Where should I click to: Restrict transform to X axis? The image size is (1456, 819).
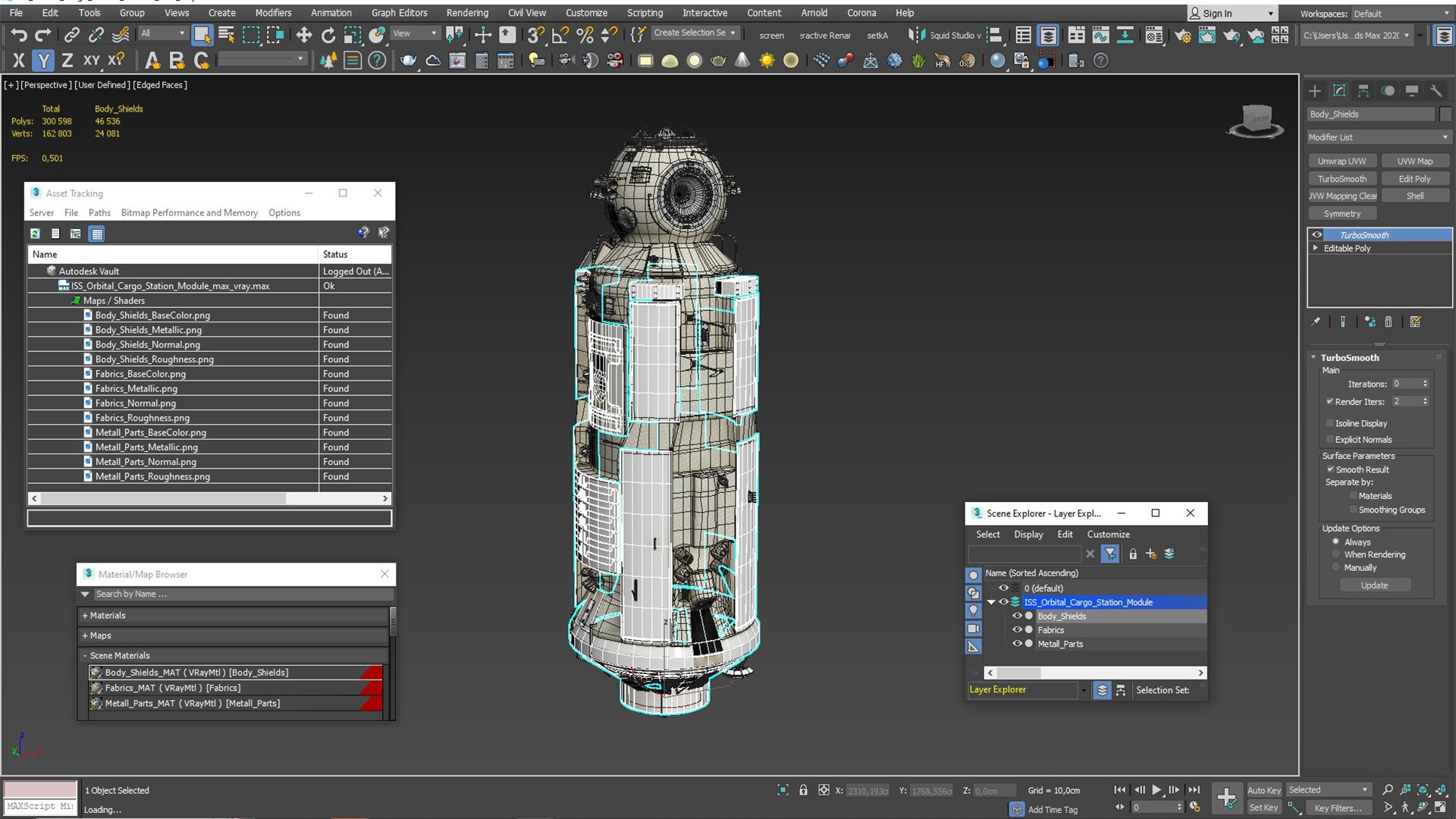[x=19, y=61]
